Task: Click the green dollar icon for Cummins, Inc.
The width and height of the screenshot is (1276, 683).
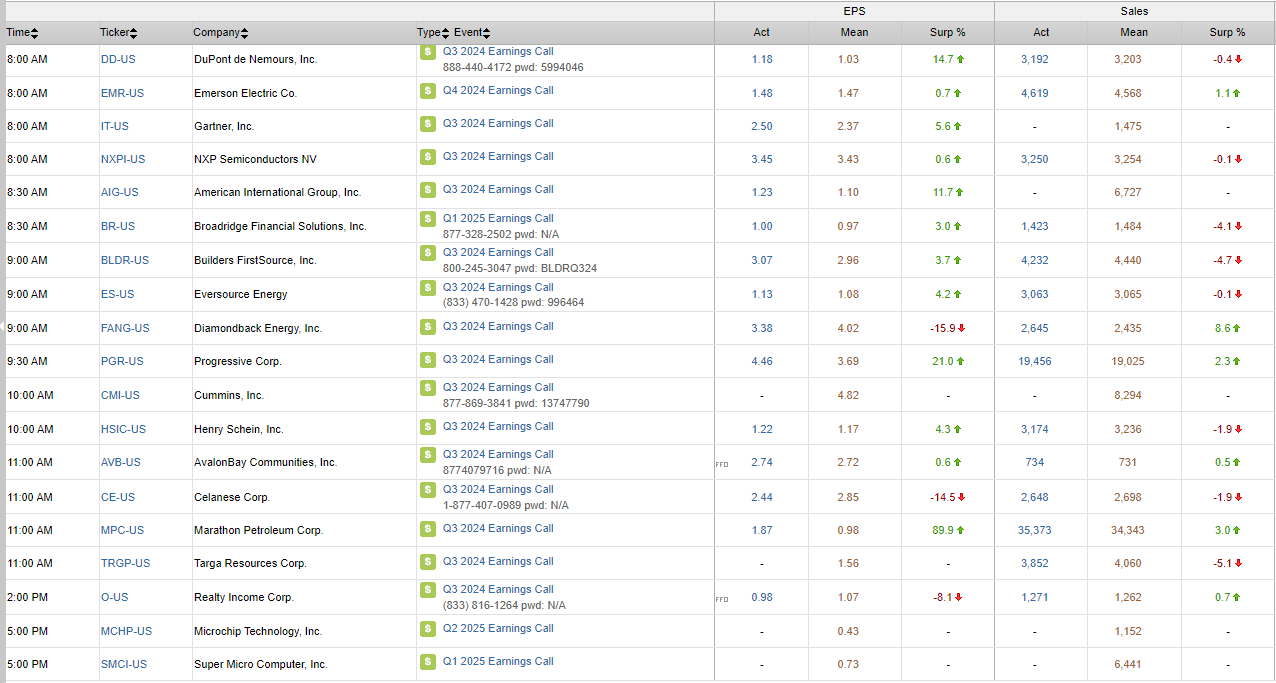Action: point(427,388)
